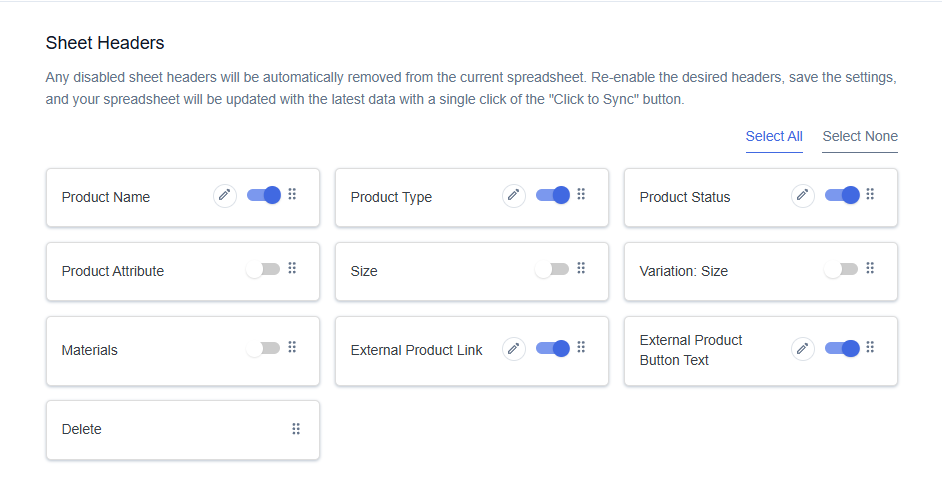Switch on the Materials toggle

(263, 349)
